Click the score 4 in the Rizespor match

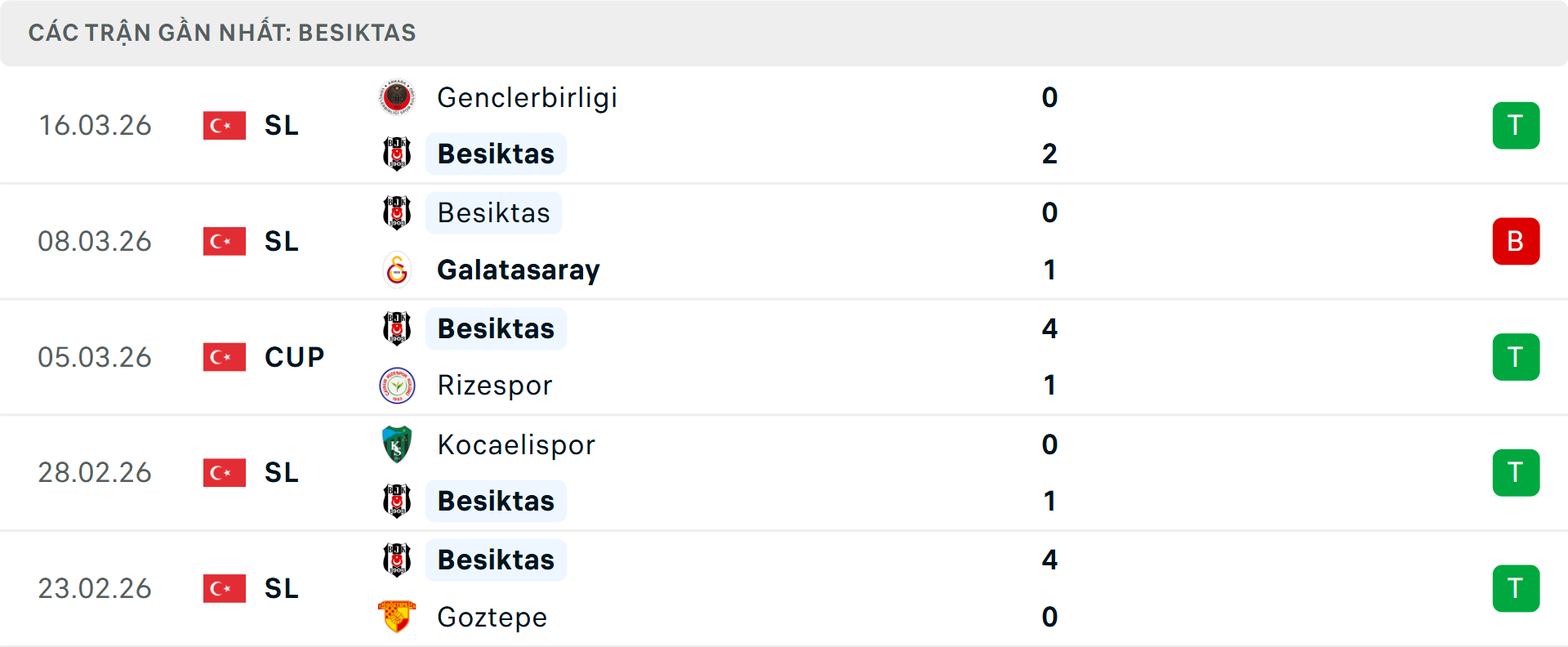tap(1049, 329)
